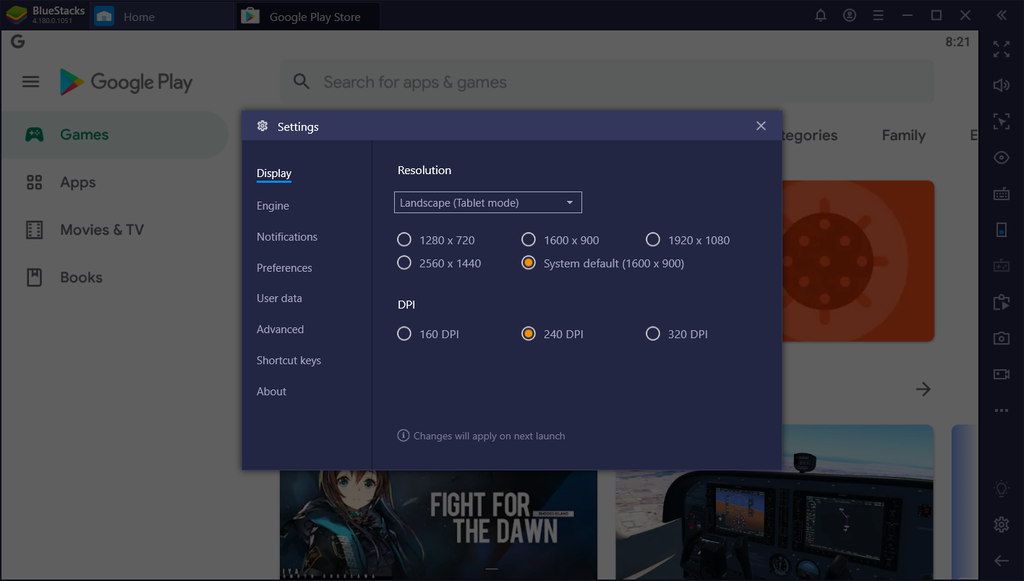Open the Landscape (Tablet mode) dropdown
1024x581 pixels.
[487, 202]
